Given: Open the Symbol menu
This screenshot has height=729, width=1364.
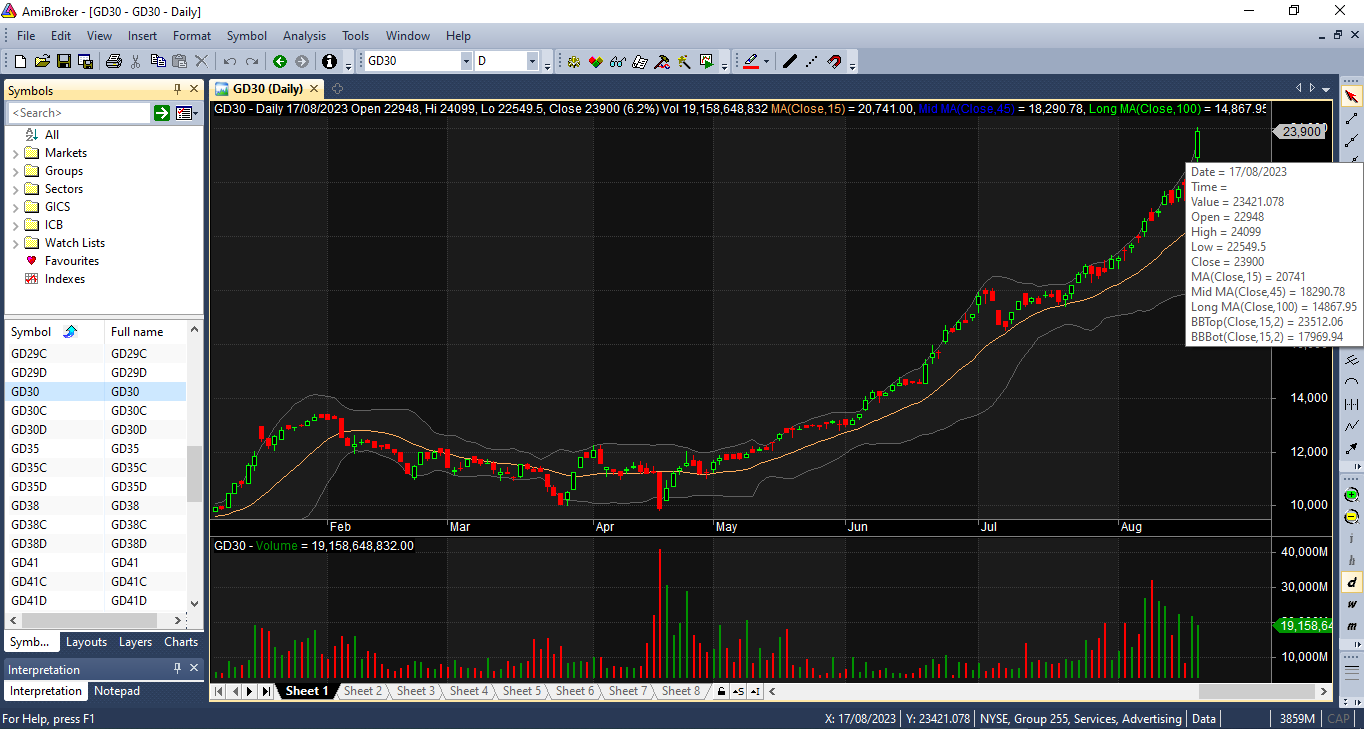Looking at the screenshot, I should tap(247, 36).
